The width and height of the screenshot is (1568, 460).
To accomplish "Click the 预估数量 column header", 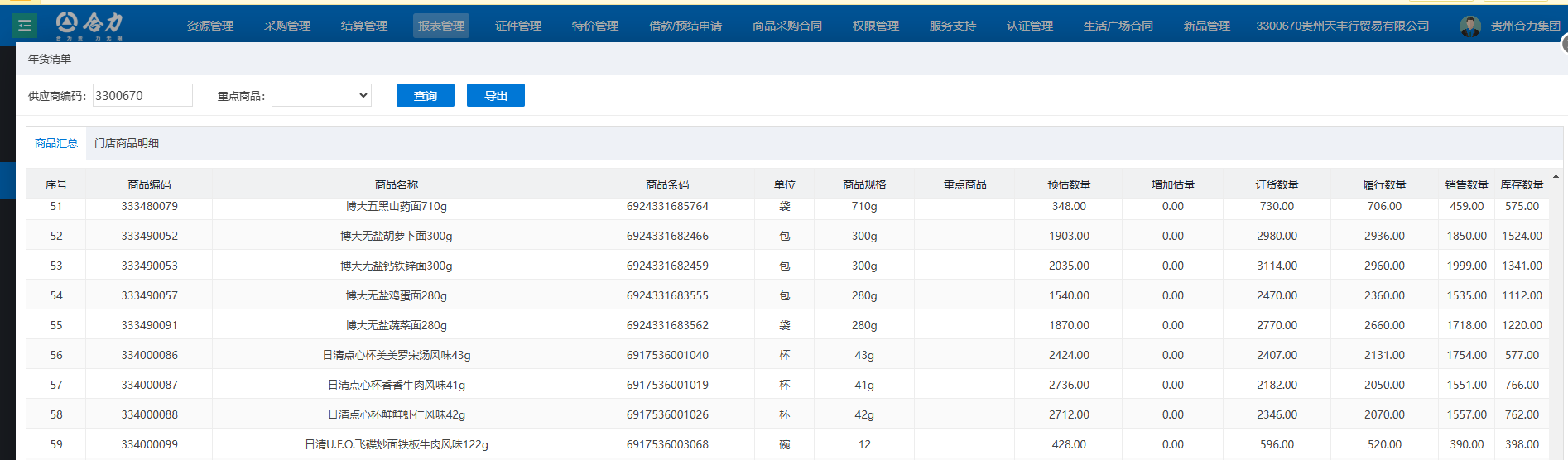I will [1068, 184].
